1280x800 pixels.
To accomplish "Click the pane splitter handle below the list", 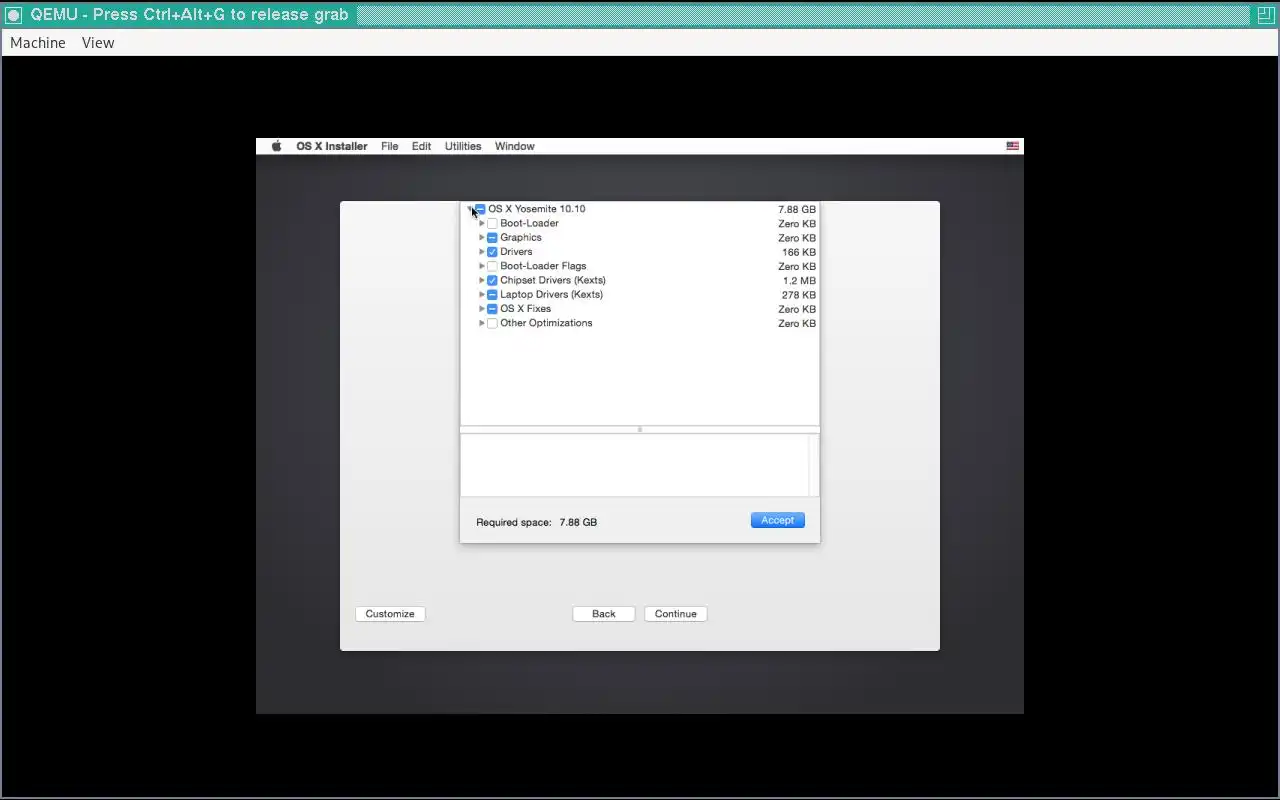I will [x=640, y=430].
